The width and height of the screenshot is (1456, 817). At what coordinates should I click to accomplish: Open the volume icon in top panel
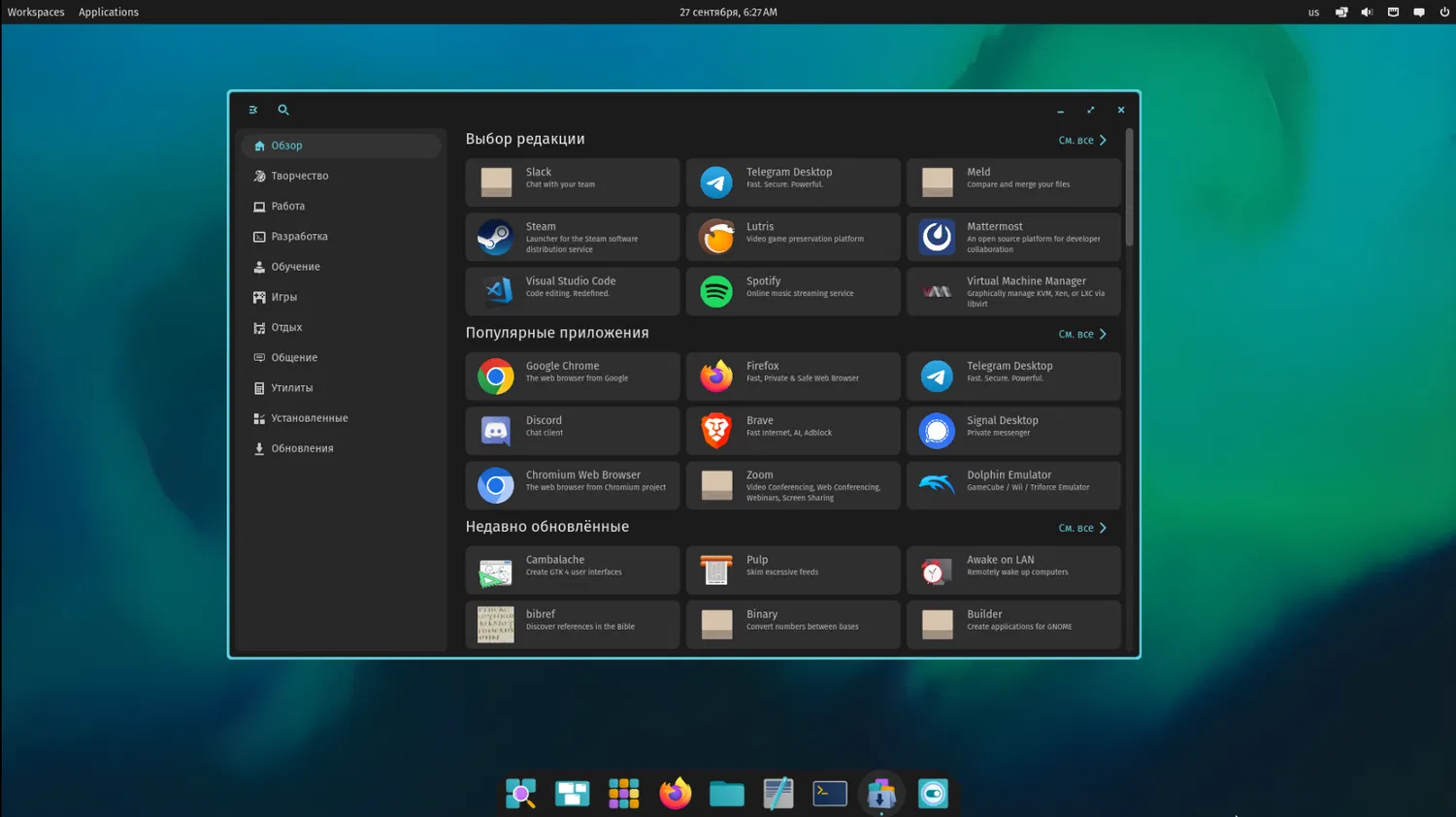[x=1367, y=13]
